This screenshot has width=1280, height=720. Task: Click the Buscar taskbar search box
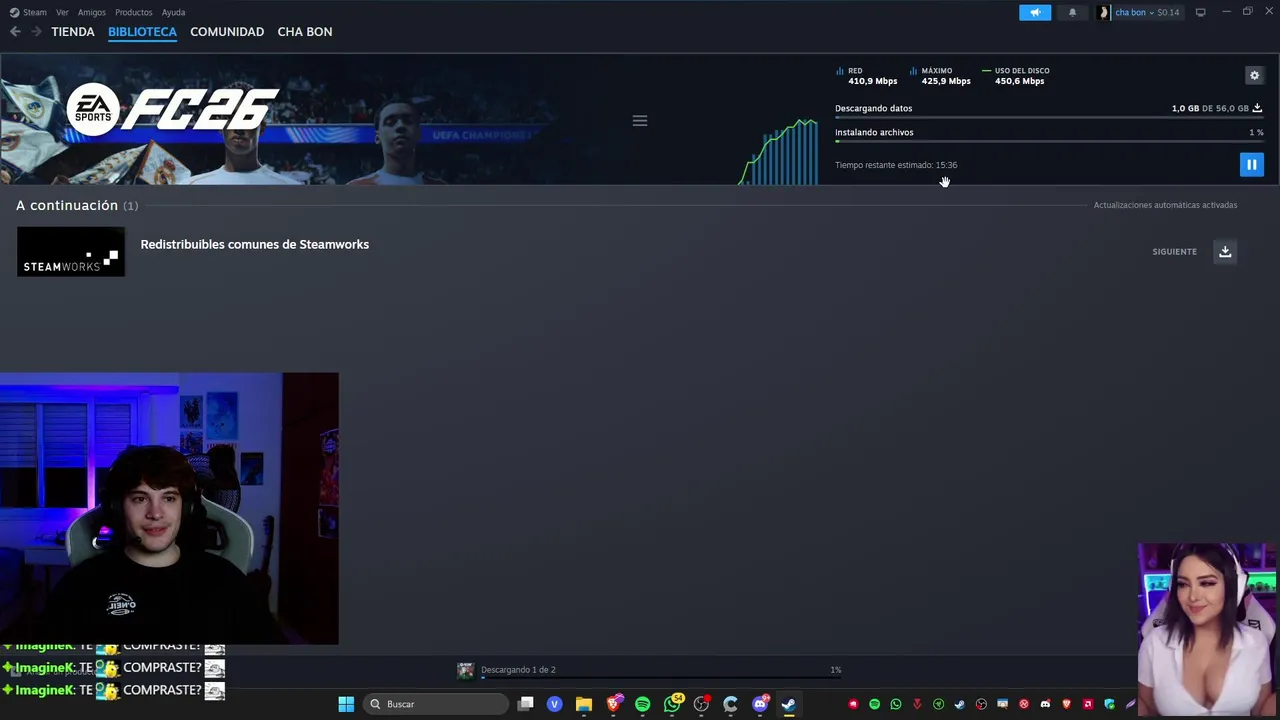coord(436,704)
